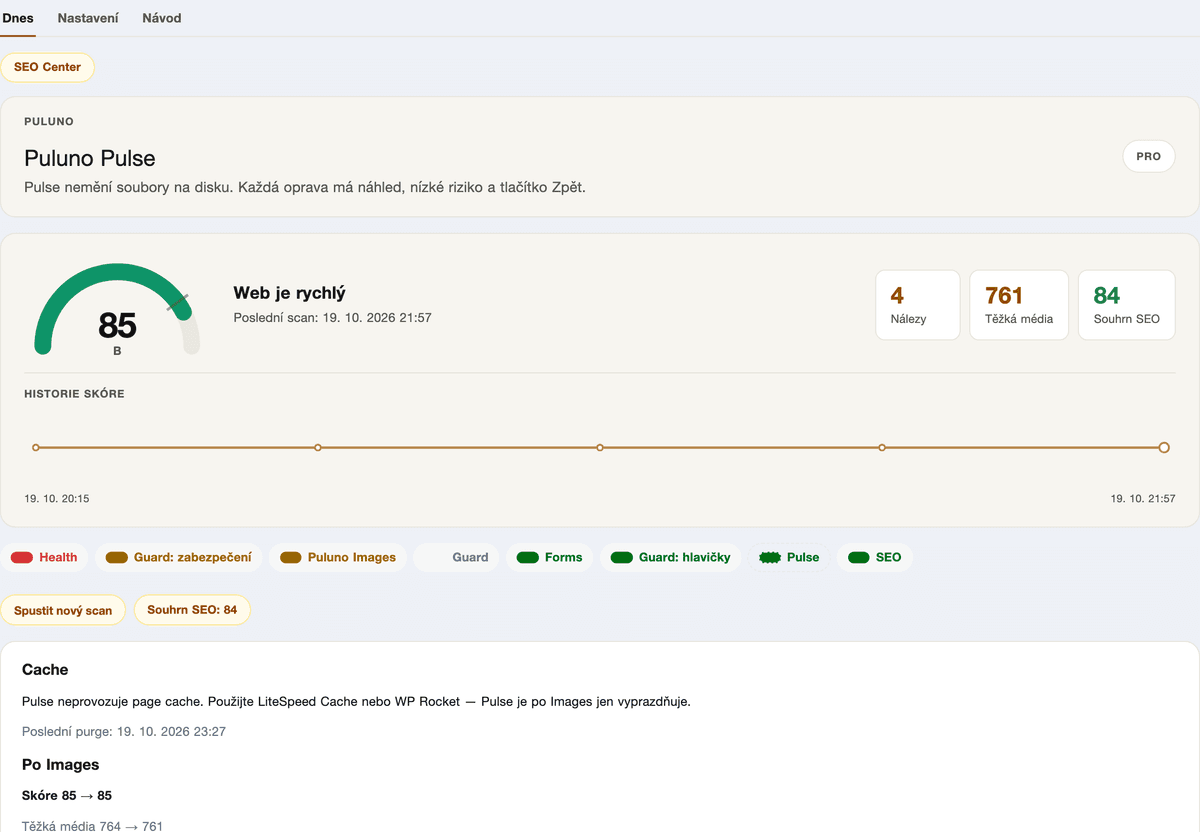The image size is (1200, 832).
Task: Click the PRO badge button
Action: pyautogui.click(x=1149, y=157)
